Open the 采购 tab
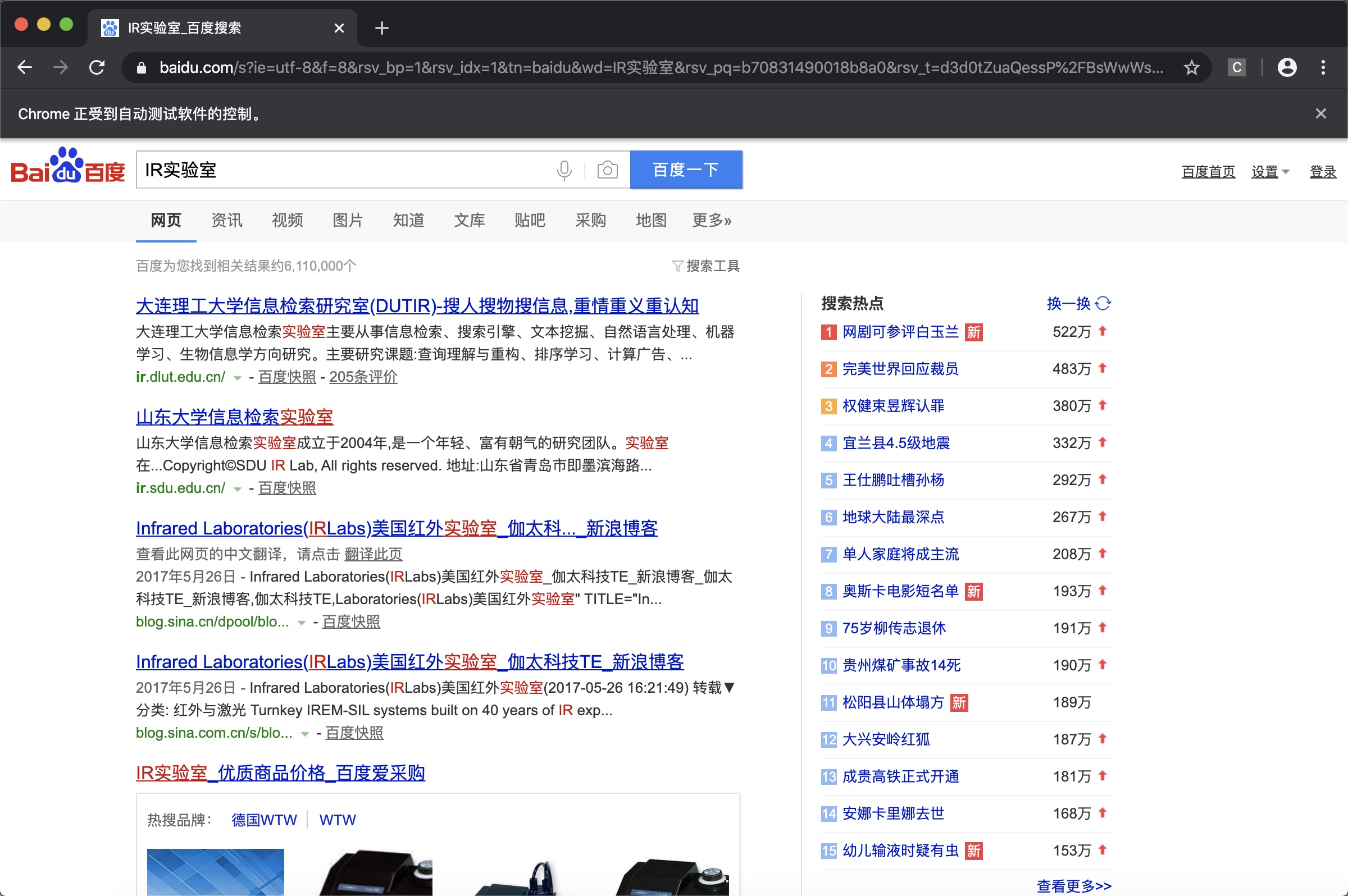The width and height of the screenshot is (1348, 896). [x=590, y=221]
